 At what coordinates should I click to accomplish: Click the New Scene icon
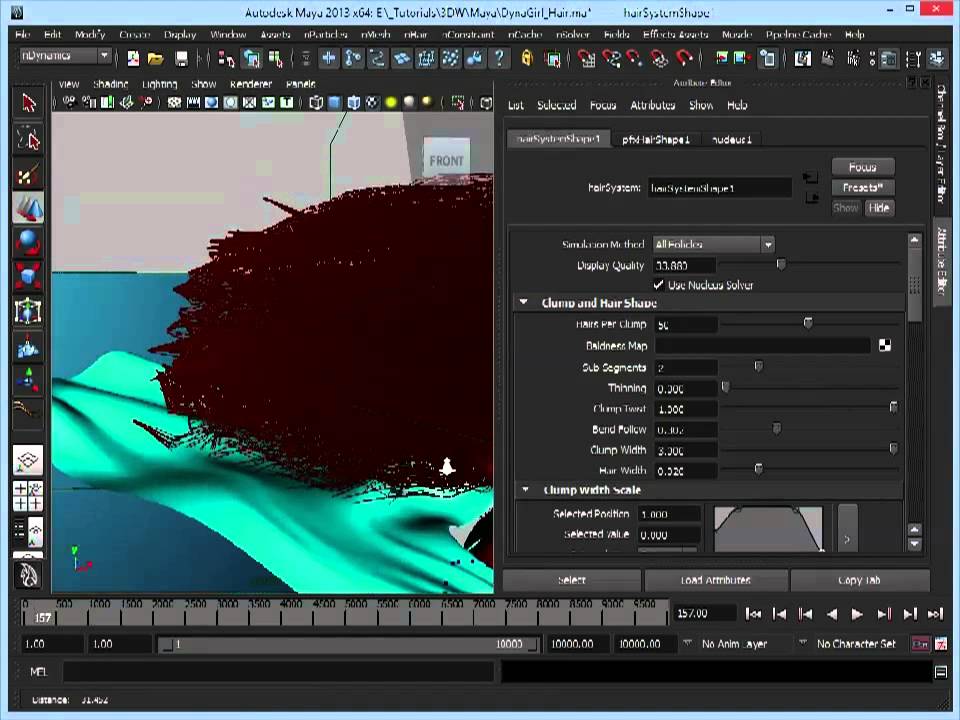pos(133,59)
